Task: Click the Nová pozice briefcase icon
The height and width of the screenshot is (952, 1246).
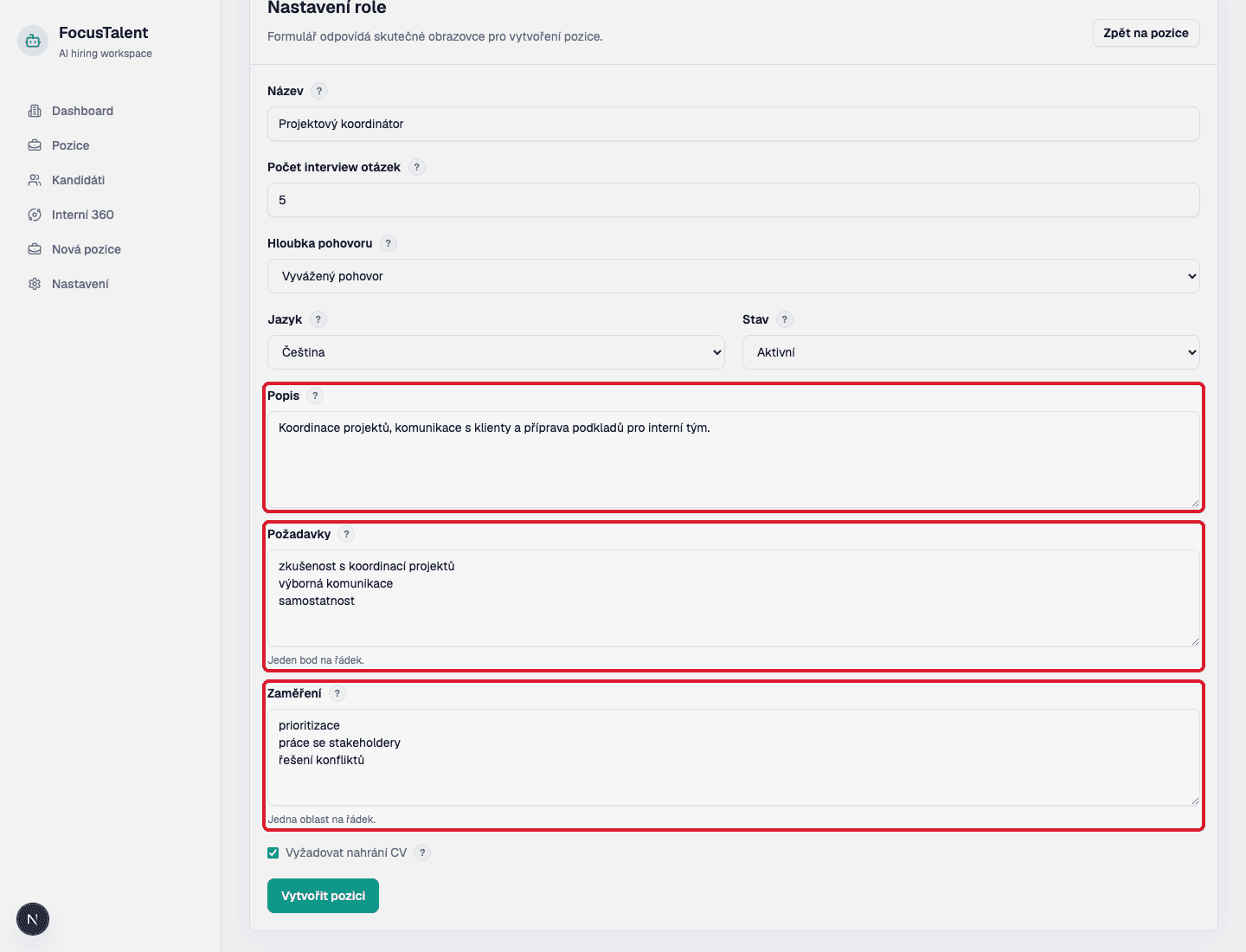Action: coord(35,249)
